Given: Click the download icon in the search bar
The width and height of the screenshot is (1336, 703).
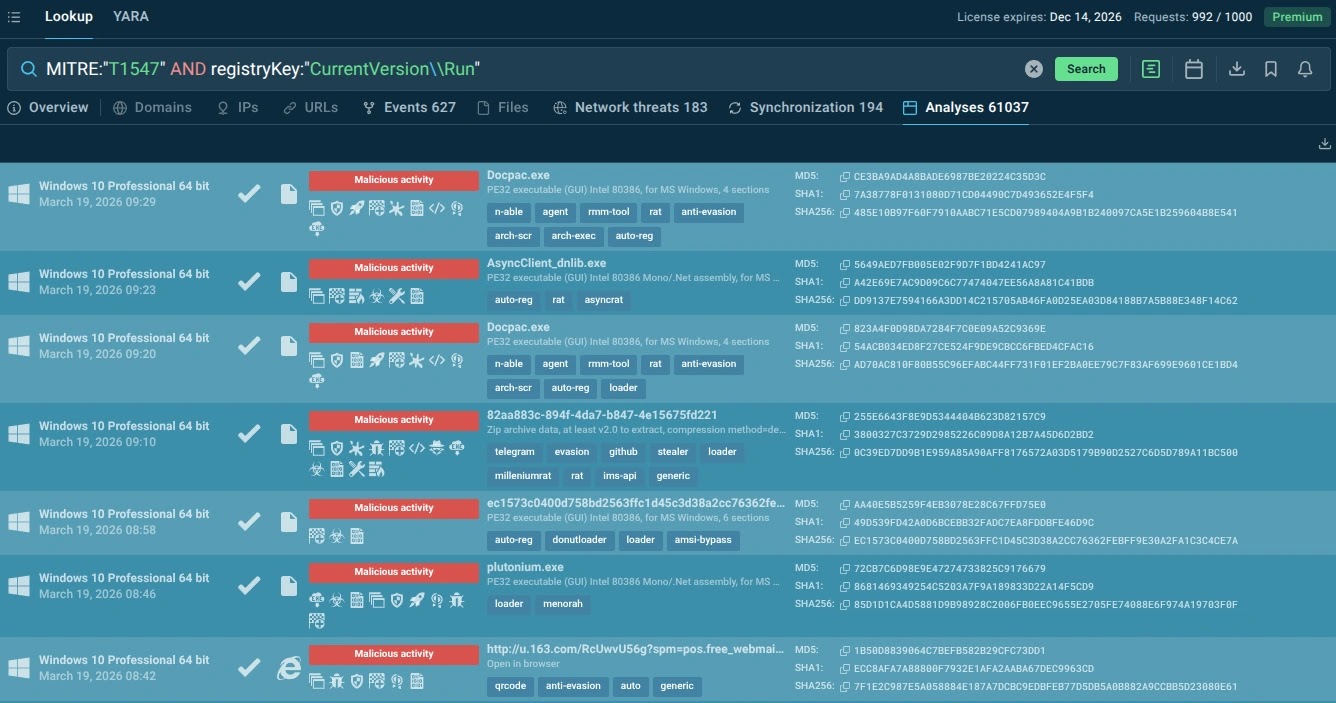Looking at the screenshot, I should [x=1237, y=69].
